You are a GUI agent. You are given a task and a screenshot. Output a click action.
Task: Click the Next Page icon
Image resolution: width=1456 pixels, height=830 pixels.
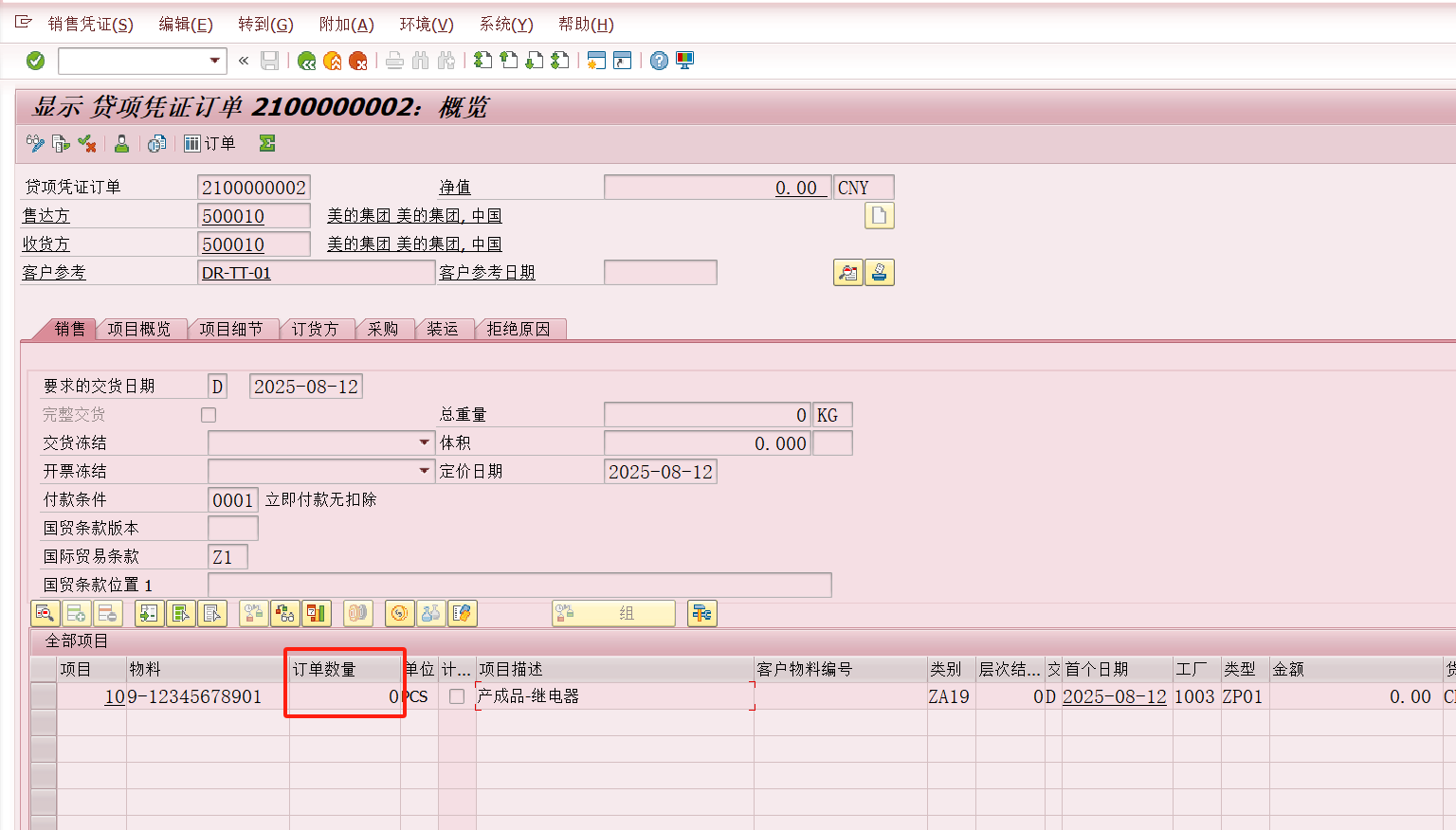click(x=535, y=61)
